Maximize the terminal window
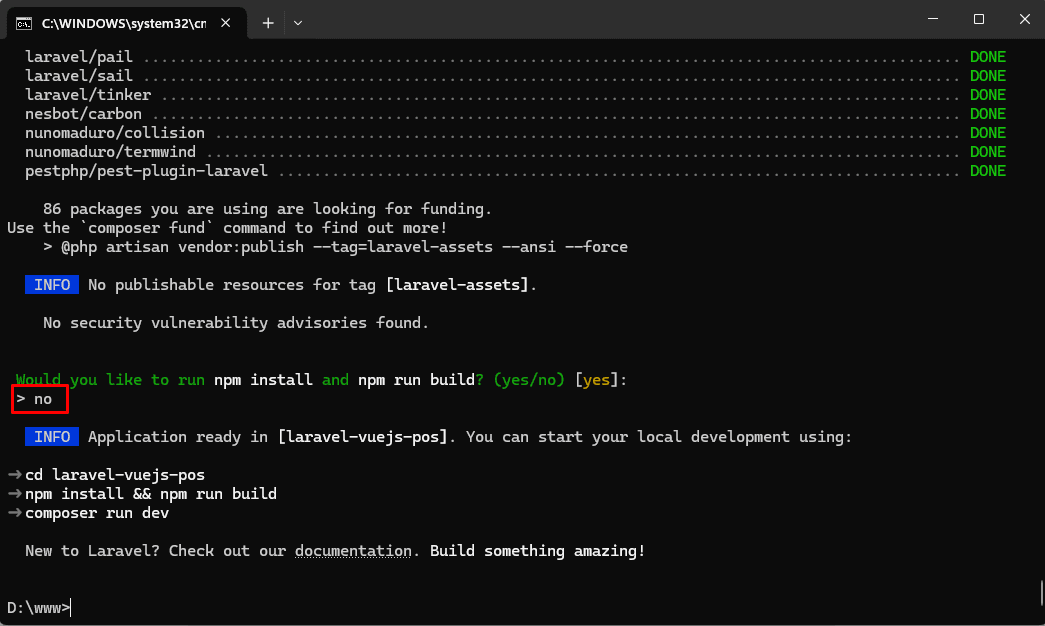The height and width of the screenshot is (626, 1045). 979,19
